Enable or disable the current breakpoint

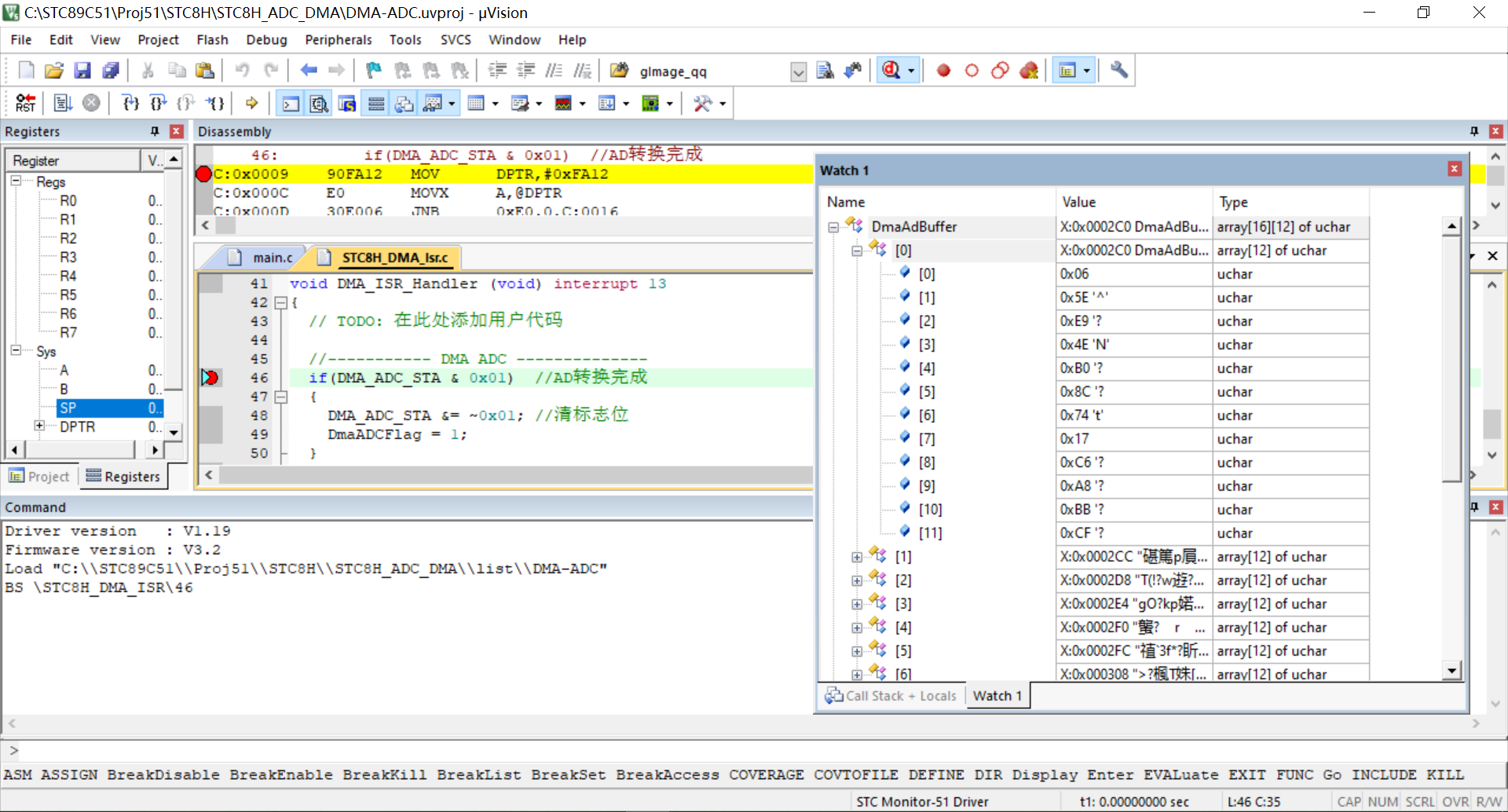pos(972,71)
